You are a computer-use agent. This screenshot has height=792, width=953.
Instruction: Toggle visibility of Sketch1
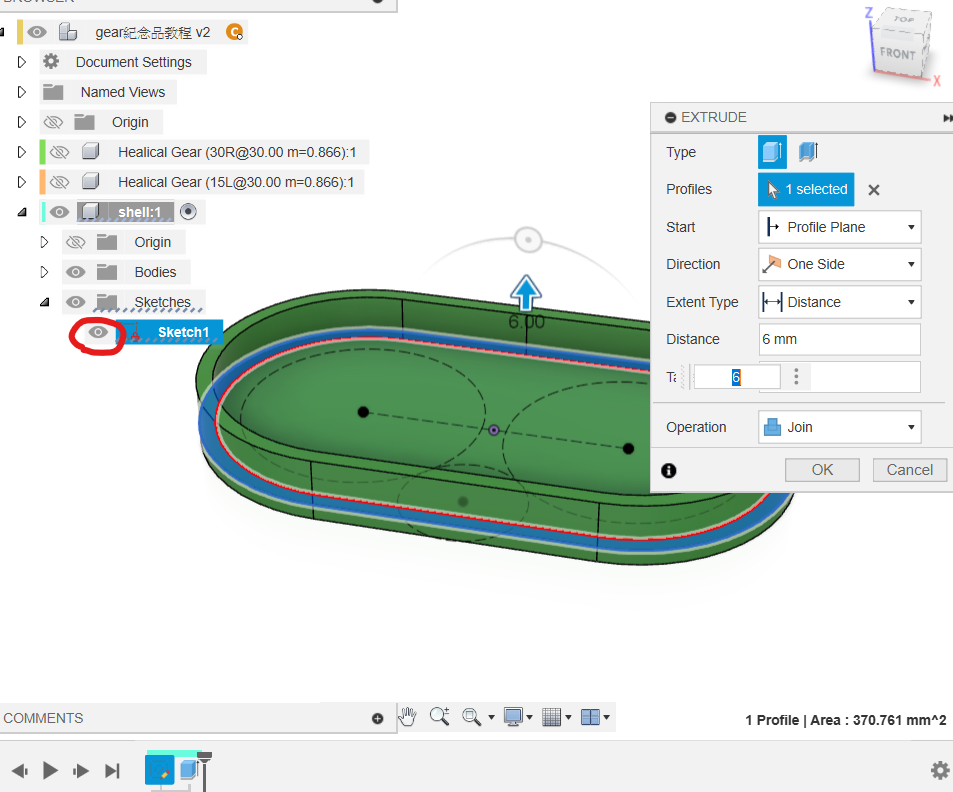[x=98, y=332]
